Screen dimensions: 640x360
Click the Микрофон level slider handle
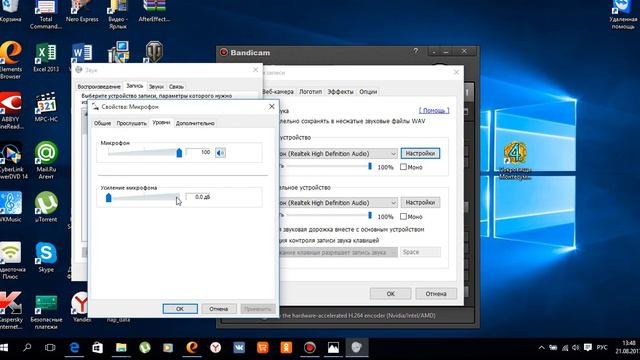[x=179, y=153]
